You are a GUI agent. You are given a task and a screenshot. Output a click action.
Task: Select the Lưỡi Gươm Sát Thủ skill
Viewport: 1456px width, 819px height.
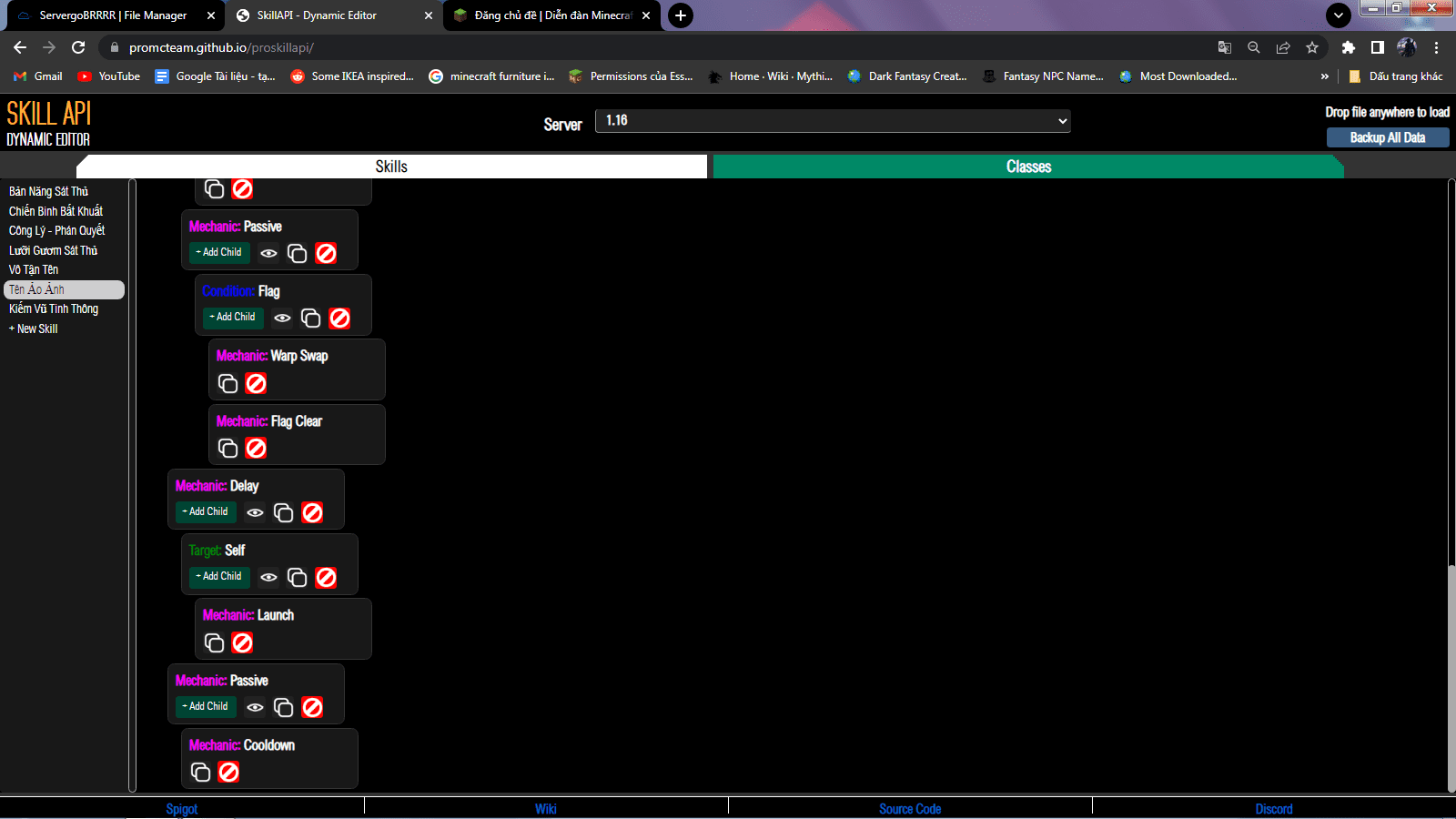coord(54,250)
